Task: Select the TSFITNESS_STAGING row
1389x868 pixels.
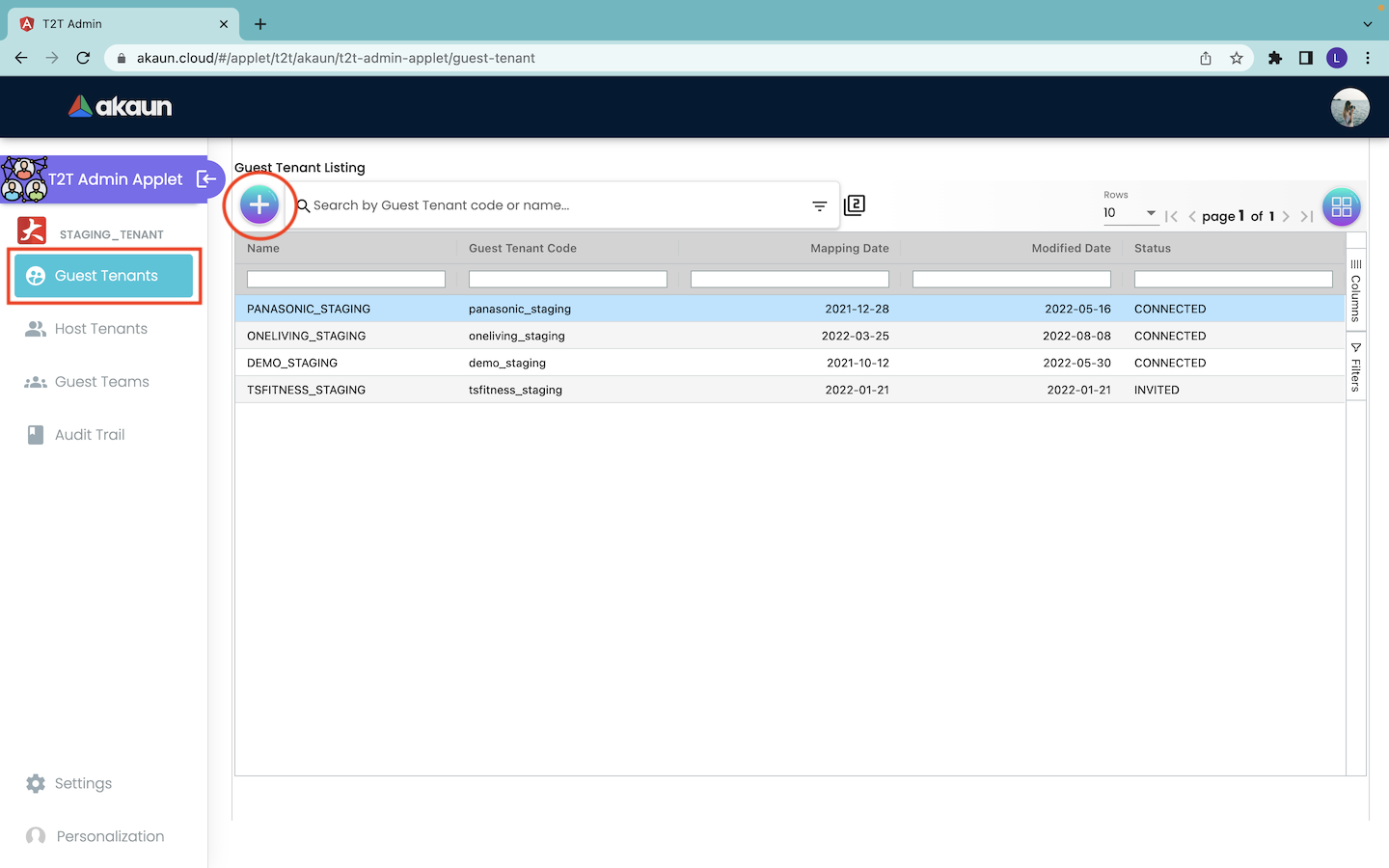Action: [306, 390]
